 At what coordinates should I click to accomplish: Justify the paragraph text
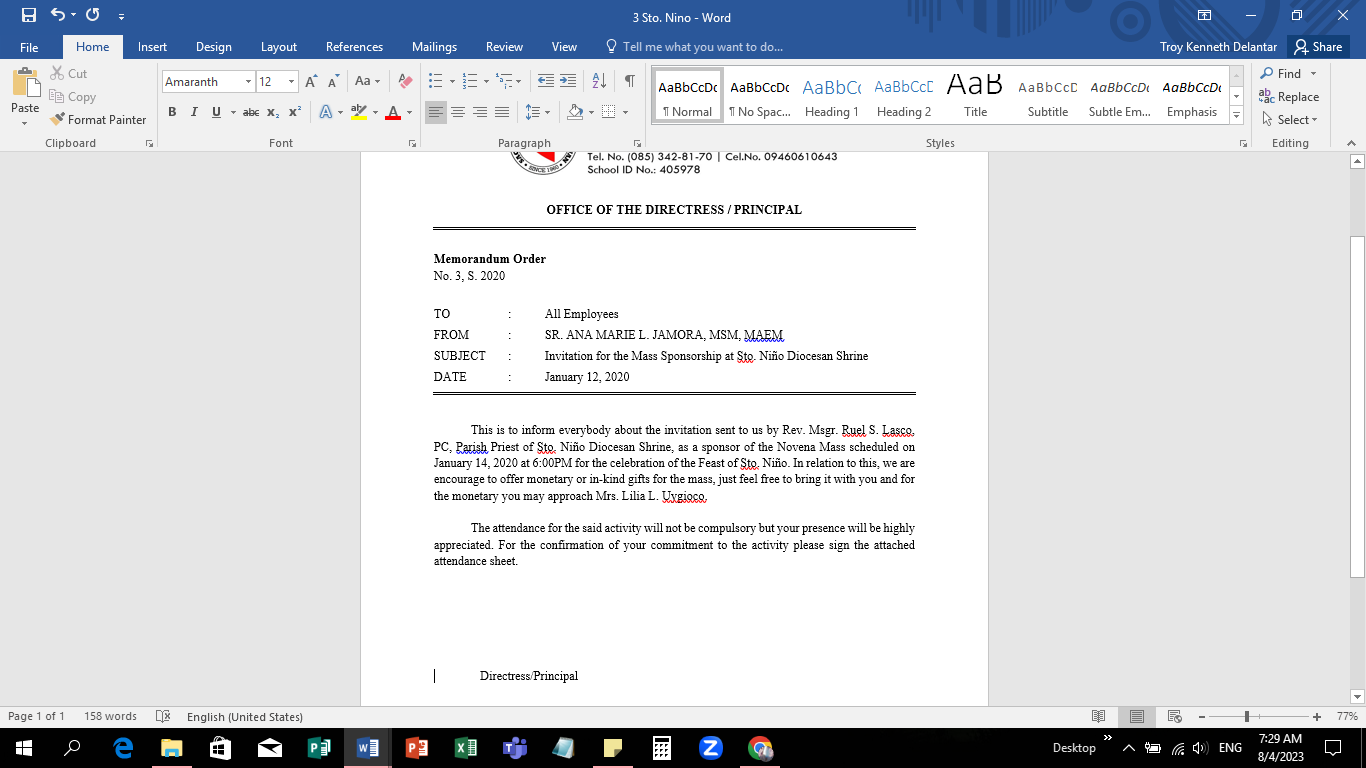[x=502, y=112]
